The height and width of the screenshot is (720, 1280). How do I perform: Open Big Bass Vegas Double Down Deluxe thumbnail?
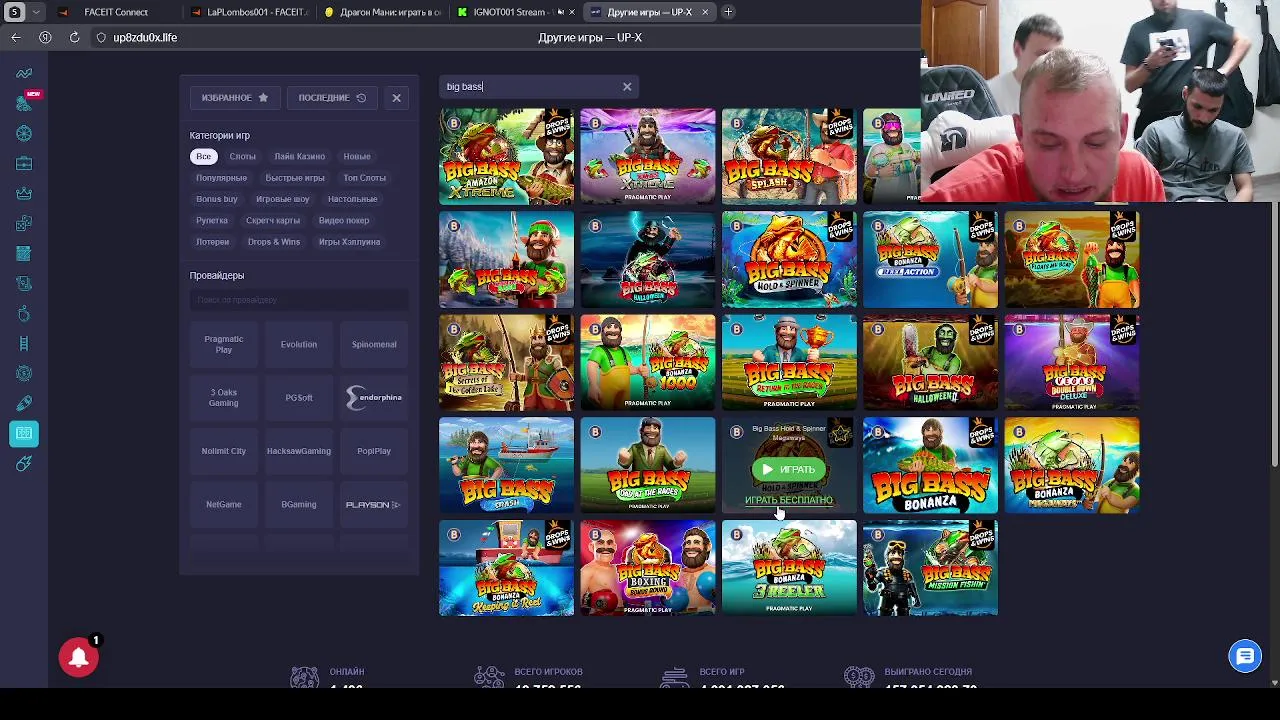click(1072, 363)
